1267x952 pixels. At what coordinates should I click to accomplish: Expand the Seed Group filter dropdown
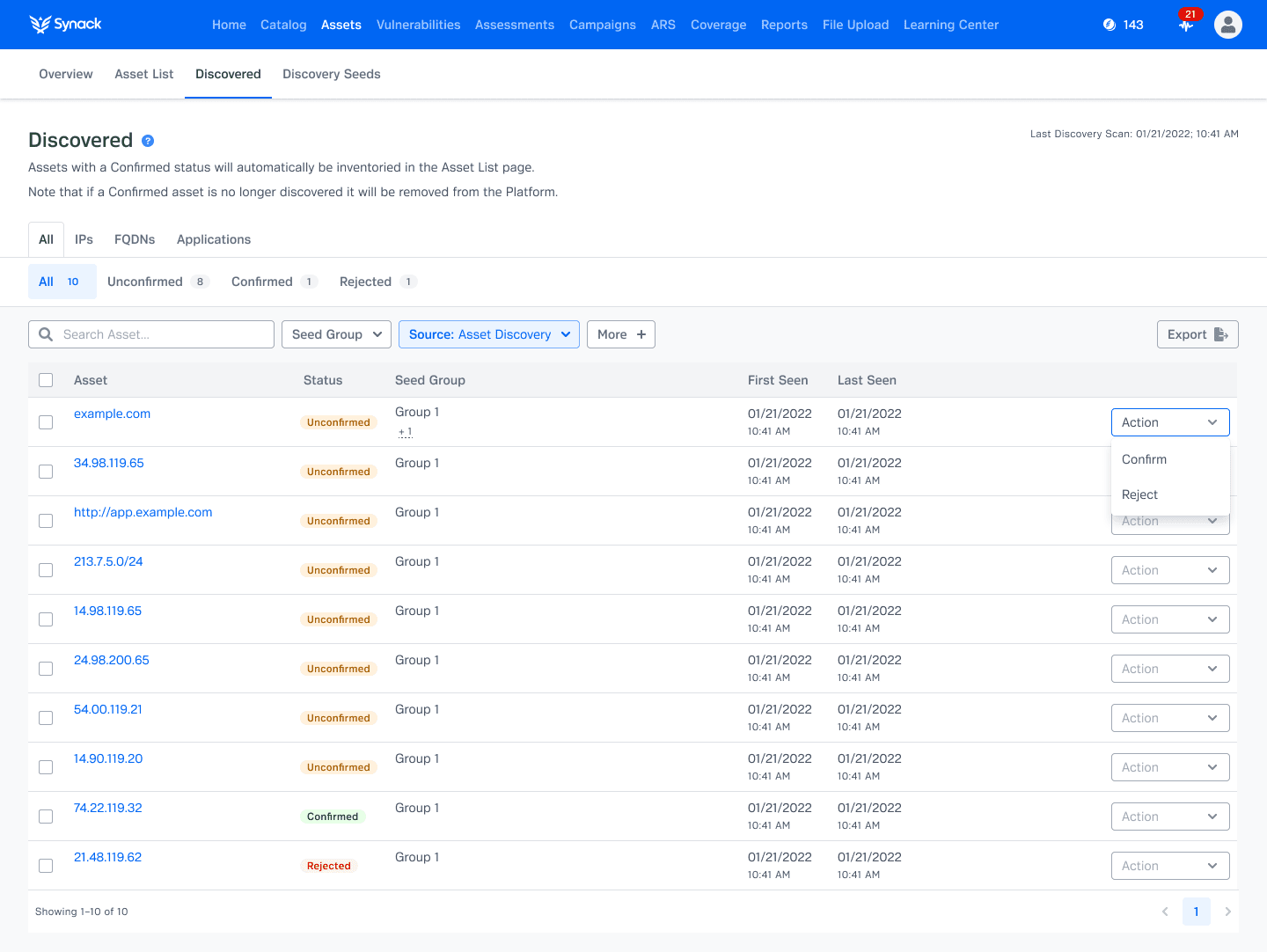(336, 334)
